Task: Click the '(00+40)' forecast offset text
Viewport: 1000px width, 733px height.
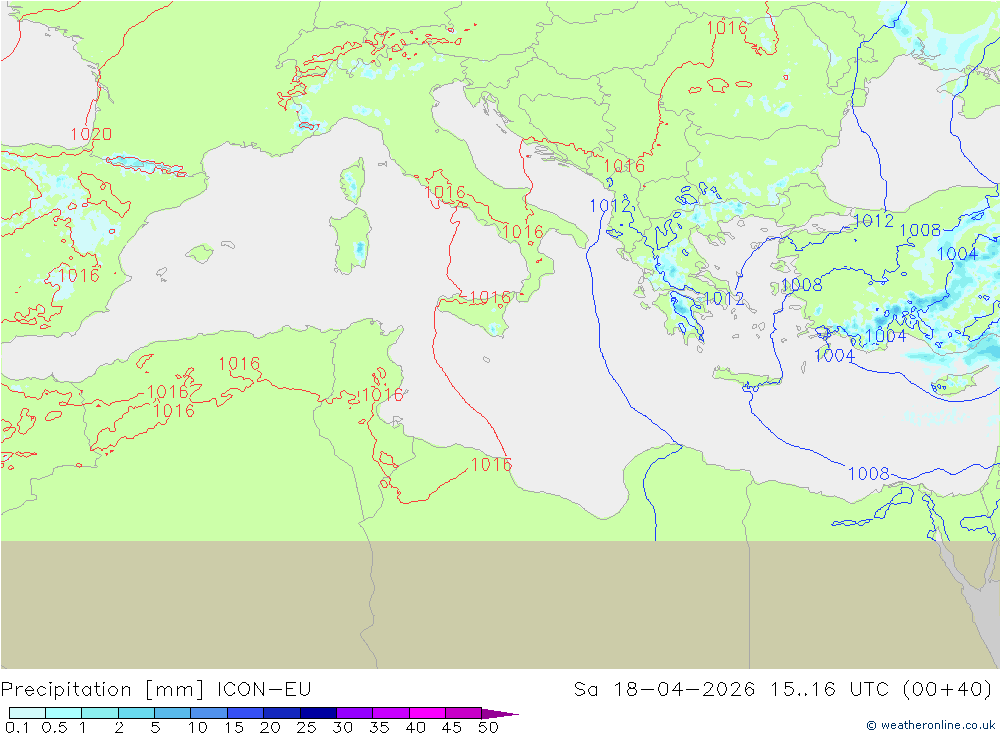Action: [x=948, y=690]
